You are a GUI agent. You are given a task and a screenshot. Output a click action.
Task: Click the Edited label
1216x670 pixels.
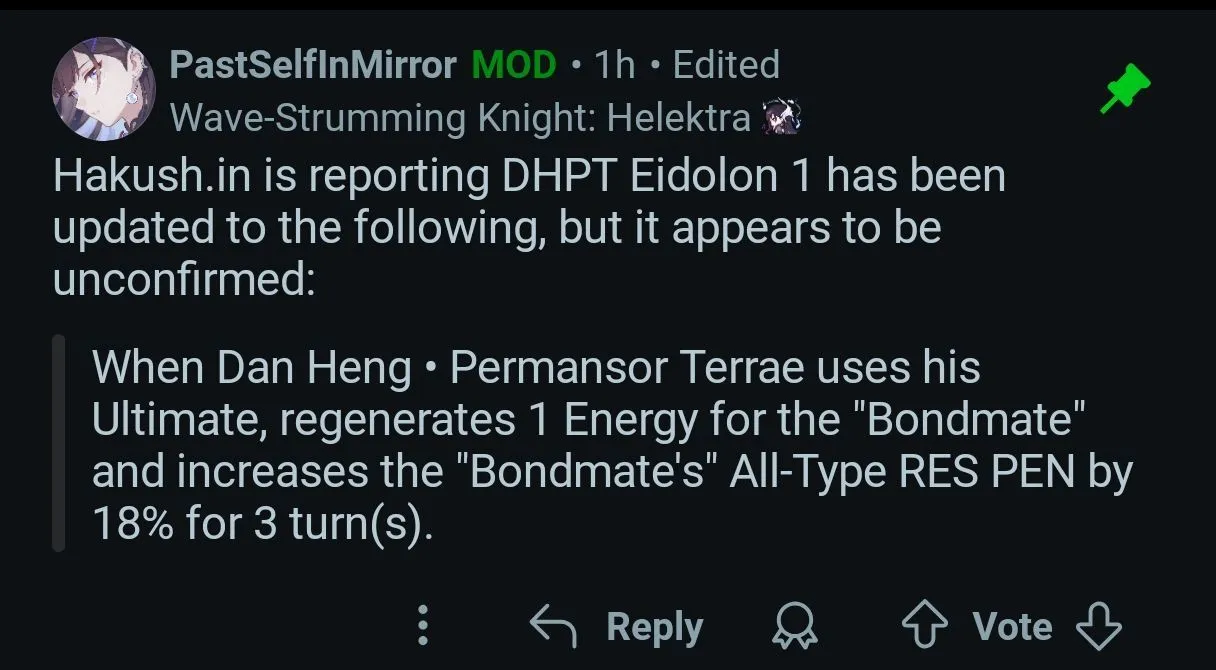pos(726,65)
